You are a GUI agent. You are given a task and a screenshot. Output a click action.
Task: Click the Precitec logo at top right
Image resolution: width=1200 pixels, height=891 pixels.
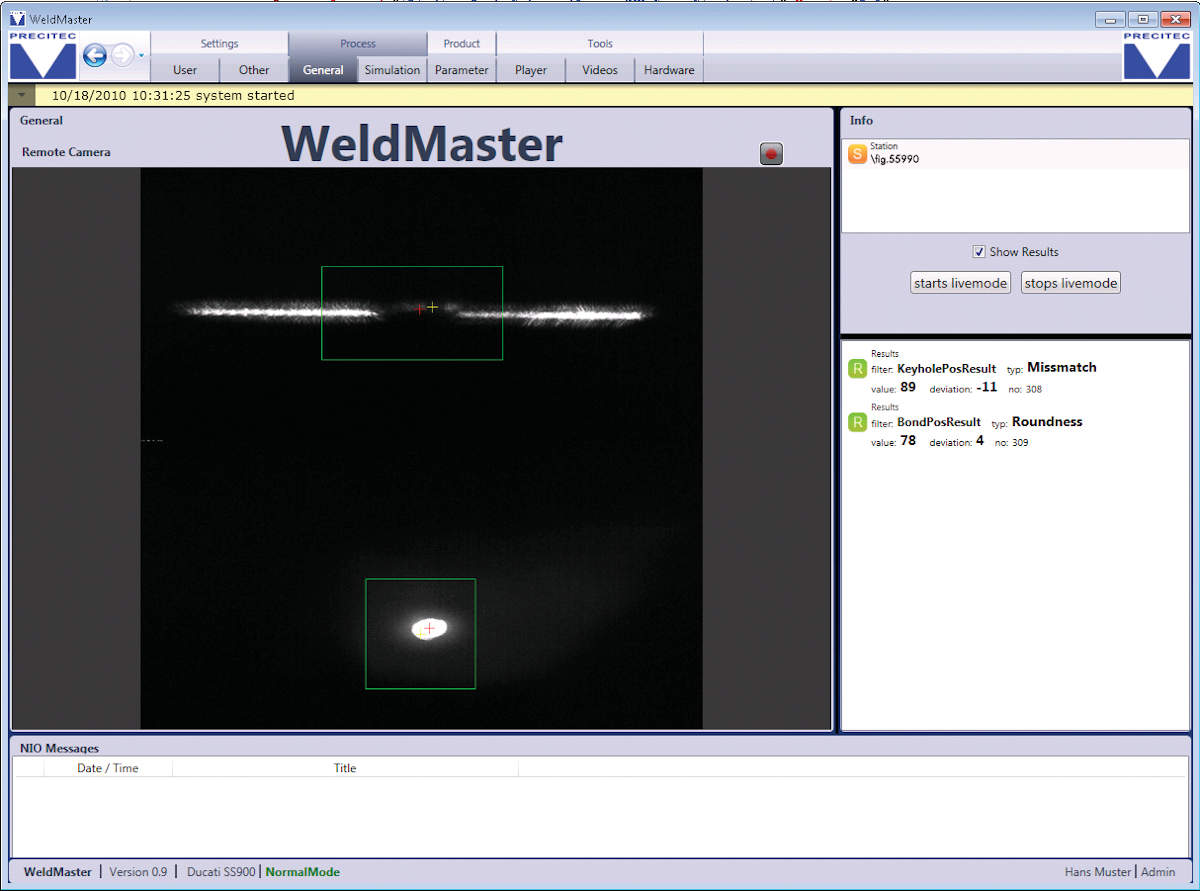click(1157, 56)
